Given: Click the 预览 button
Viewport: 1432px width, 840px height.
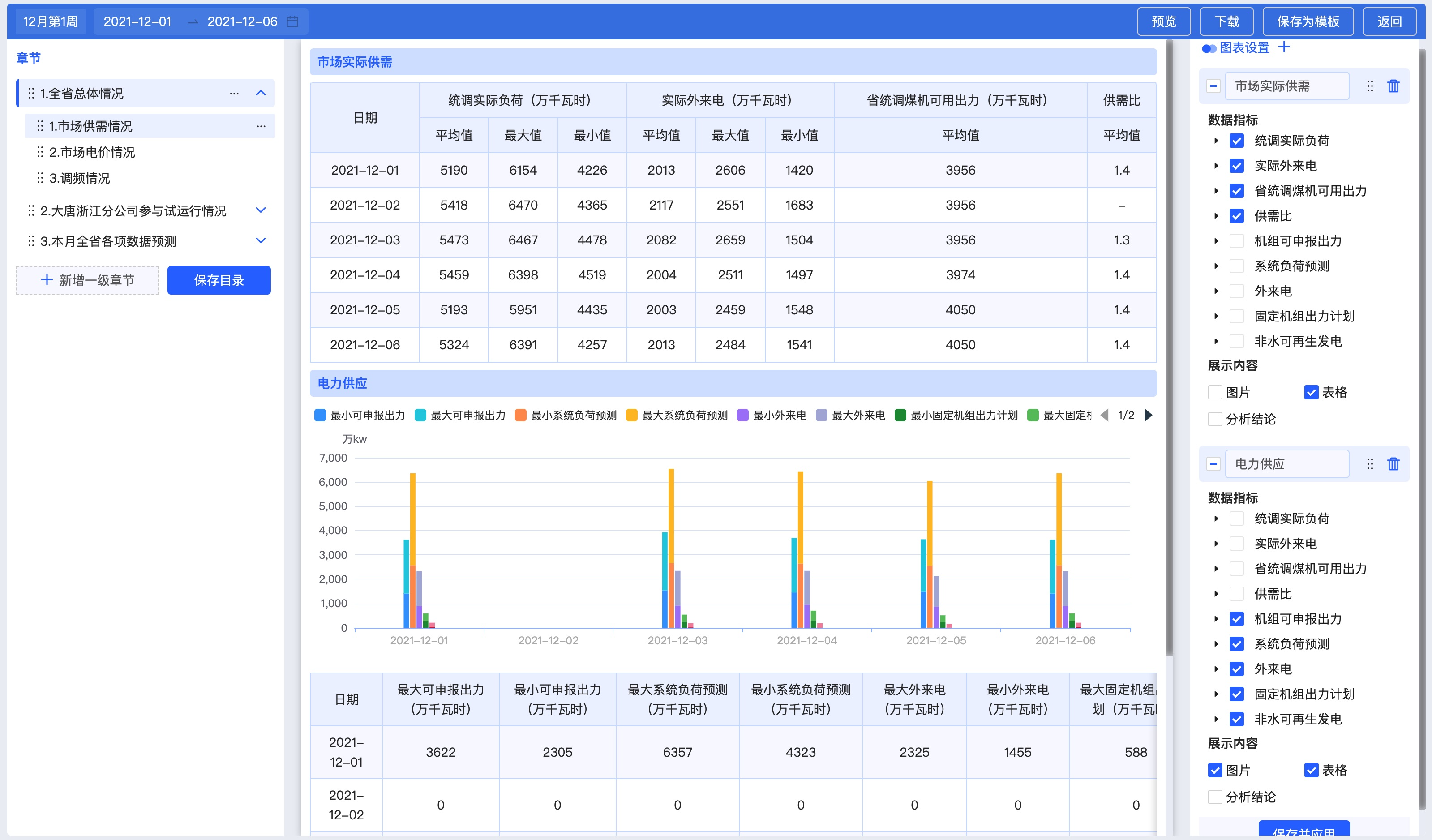Looking at the screenshot, I should [1163, 21].
